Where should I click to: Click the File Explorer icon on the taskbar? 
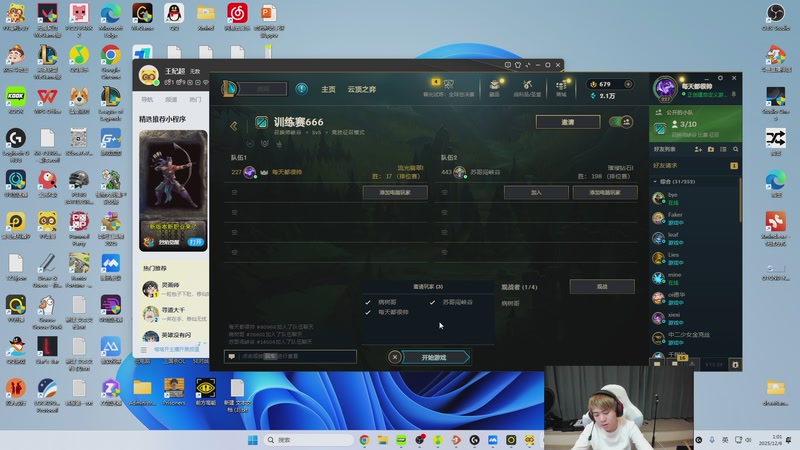click(383, 440)
